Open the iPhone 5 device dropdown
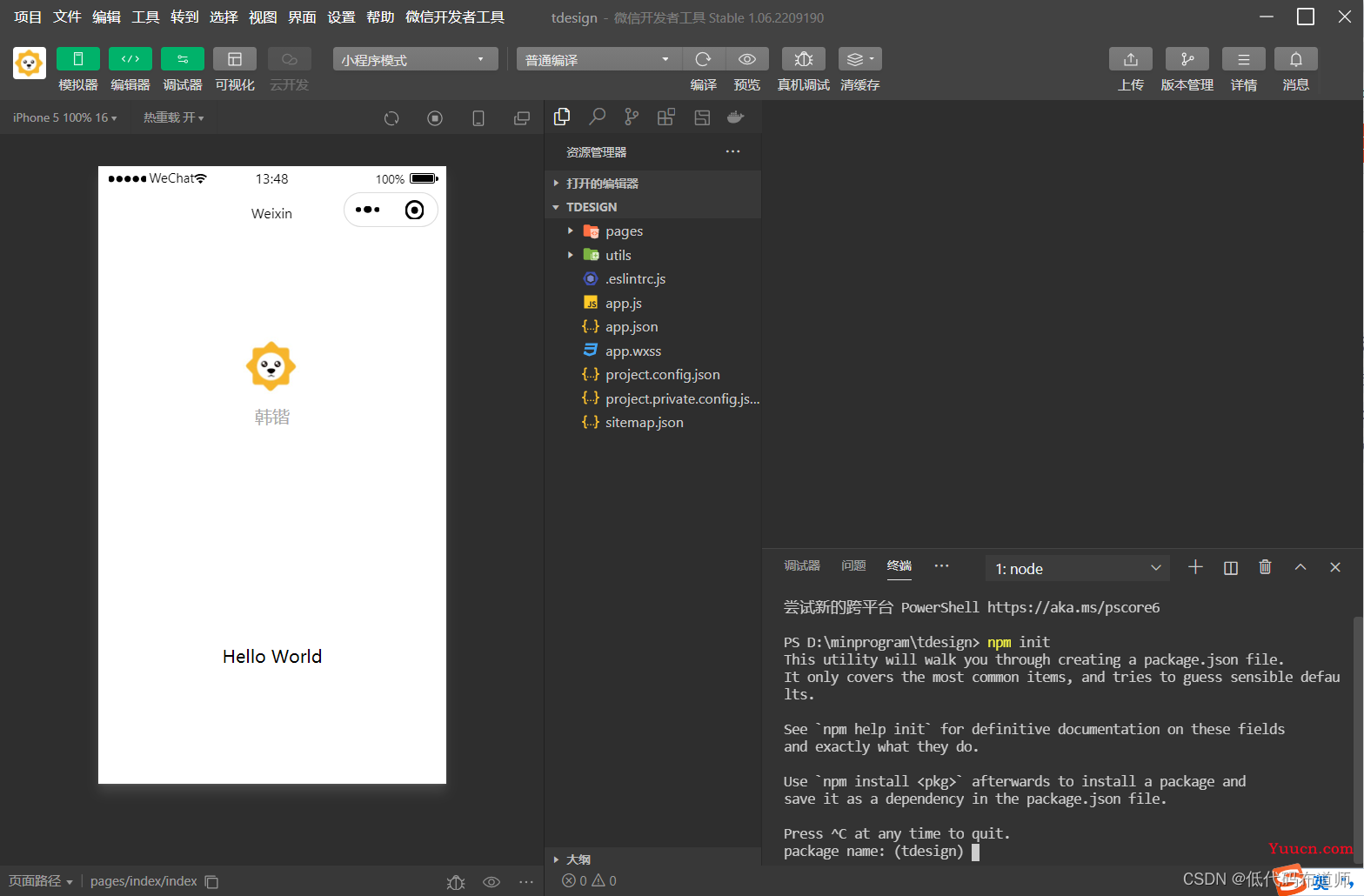This screenshot has height=896, width=1364. click(x=65, y=117)
